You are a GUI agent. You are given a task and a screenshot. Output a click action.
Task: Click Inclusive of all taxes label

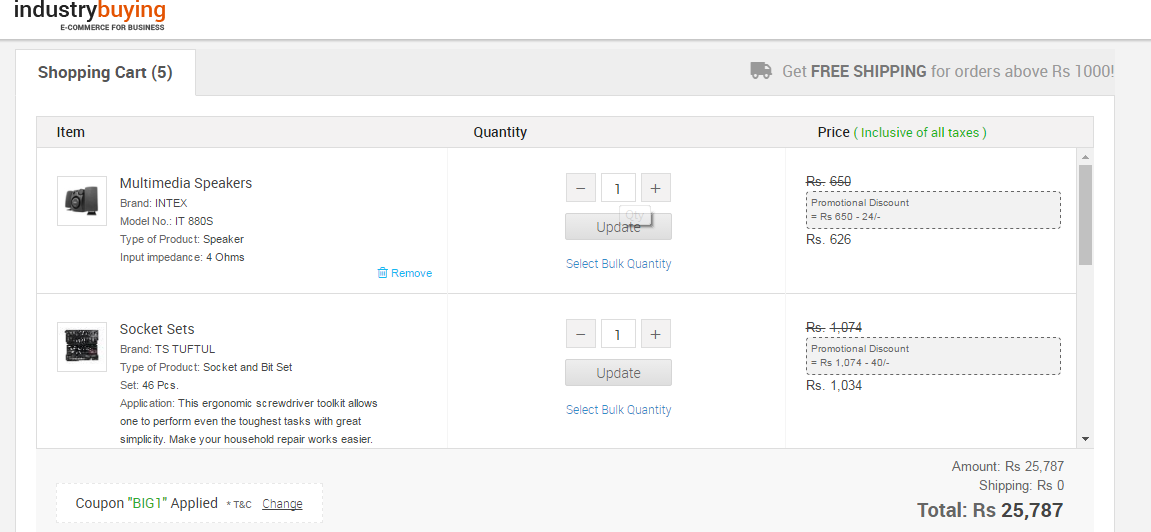tap(920, 133)
